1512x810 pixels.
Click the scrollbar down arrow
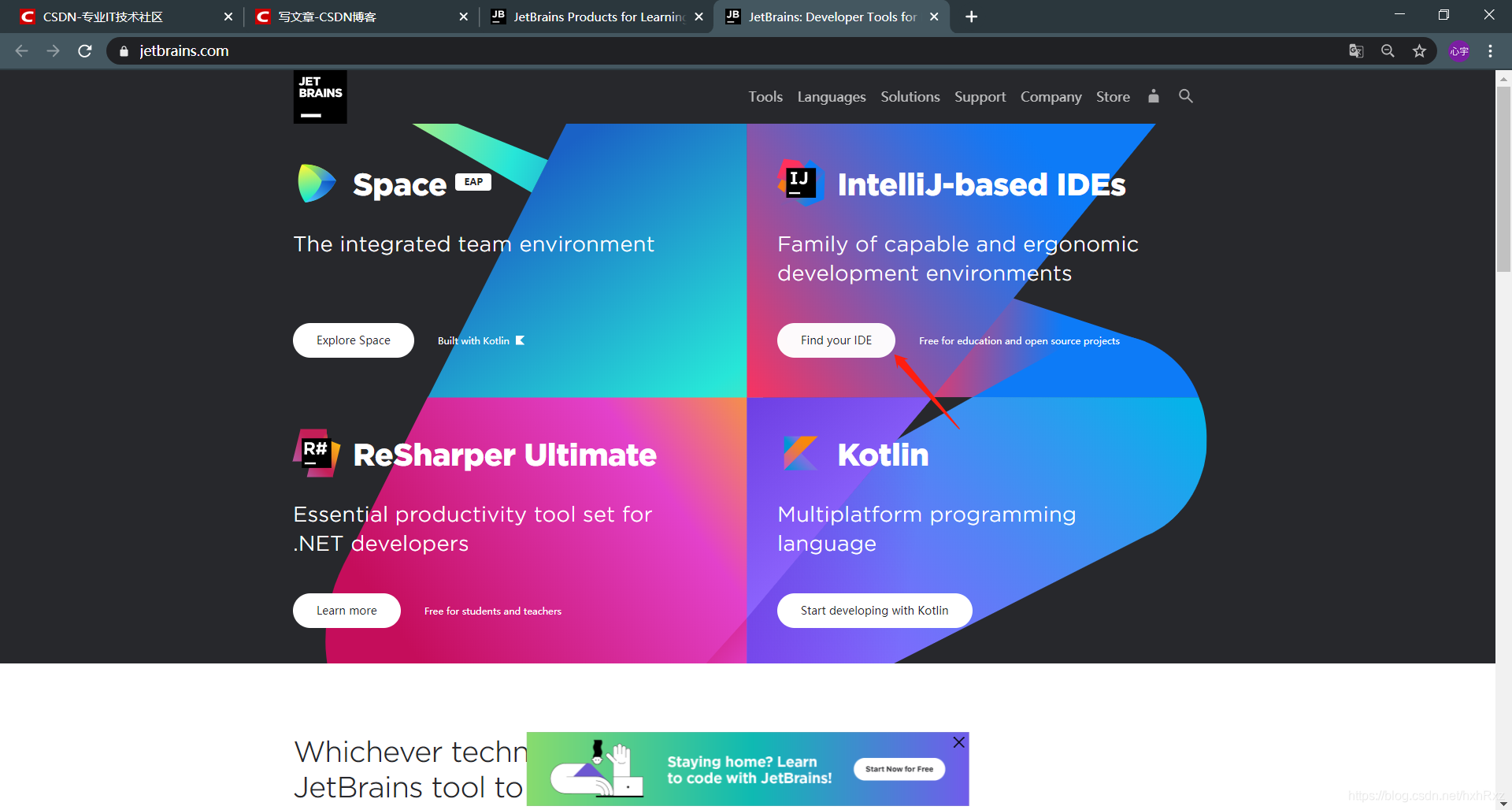click(1503, 803)
